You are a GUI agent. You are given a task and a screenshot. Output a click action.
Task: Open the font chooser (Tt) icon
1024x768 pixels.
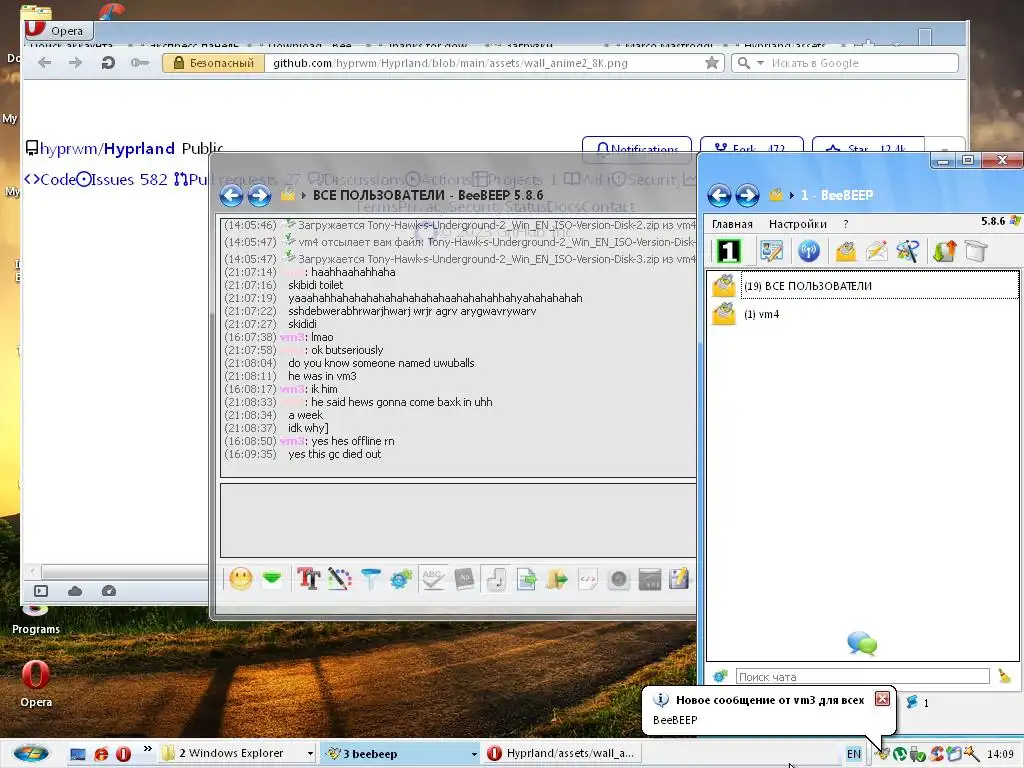point(308,579)
